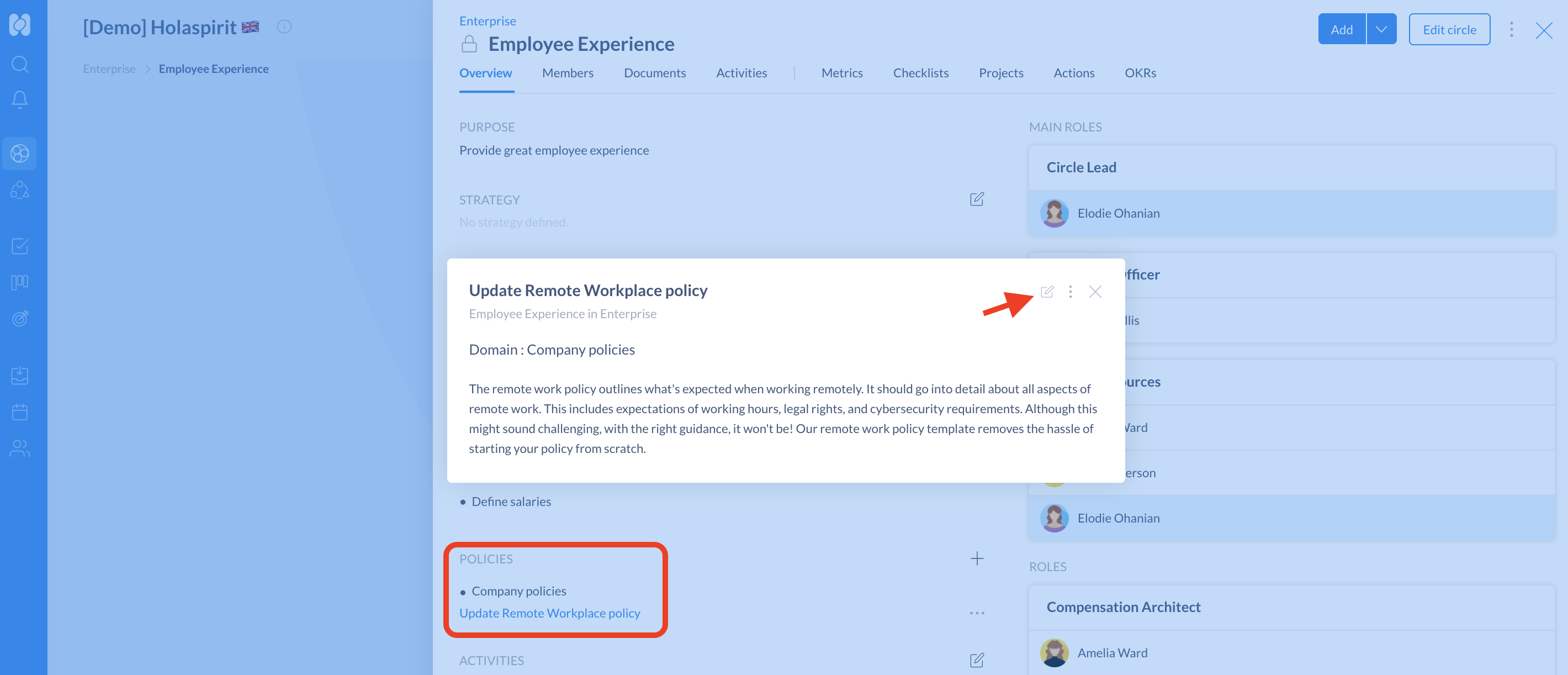Switch to the Documents tab
The height and width of the screenshot is (675, 1568).
[x=654, y=73]
